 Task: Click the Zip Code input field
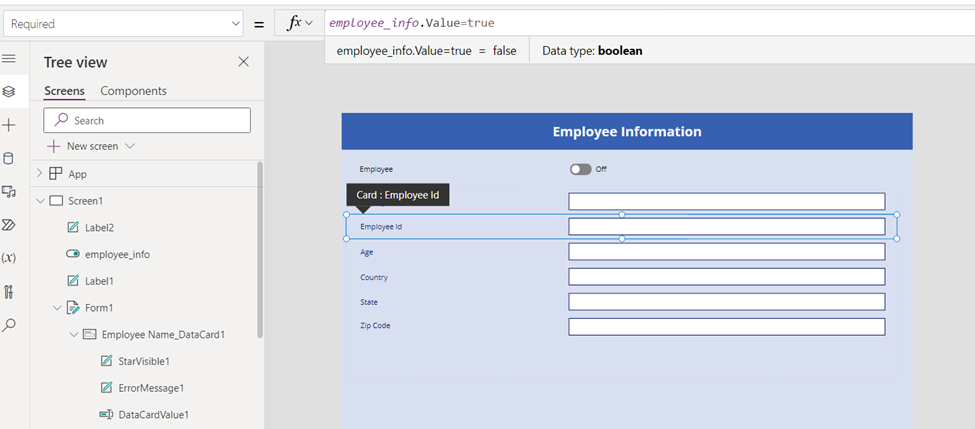pyautogui.click(x=726, y=326)
